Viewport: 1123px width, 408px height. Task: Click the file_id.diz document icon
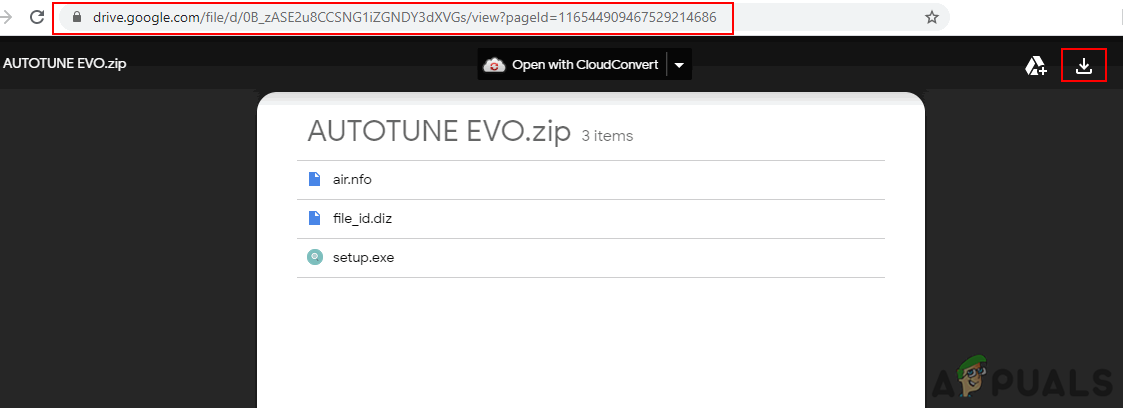pyautogui.click(x=314, y=218)
